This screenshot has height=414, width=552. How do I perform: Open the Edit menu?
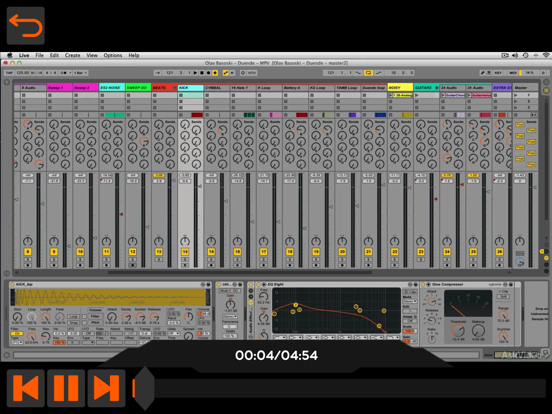[x=54, y=55]
